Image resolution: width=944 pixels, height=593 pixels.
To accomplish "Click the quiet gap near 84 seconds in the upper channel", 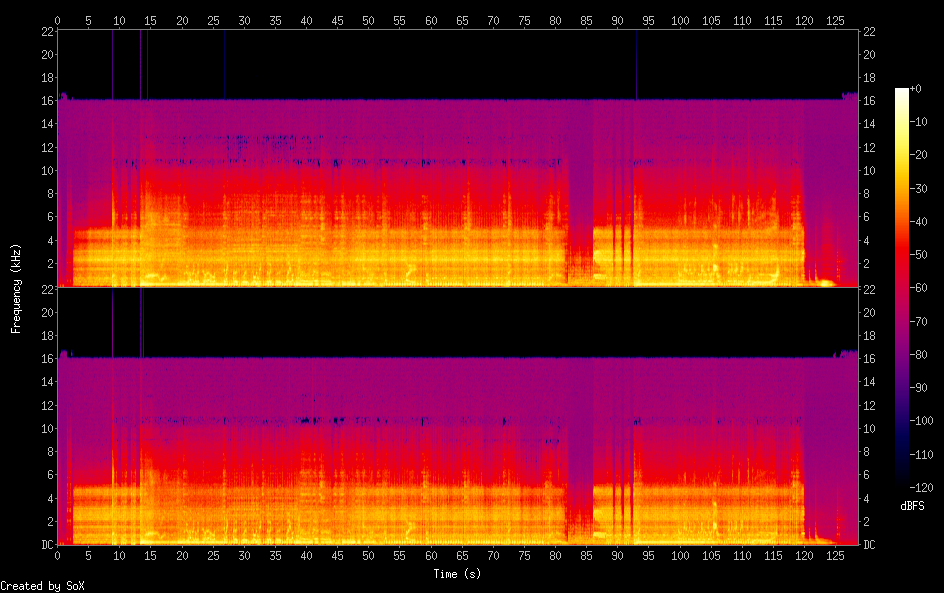I will (580, 200).
